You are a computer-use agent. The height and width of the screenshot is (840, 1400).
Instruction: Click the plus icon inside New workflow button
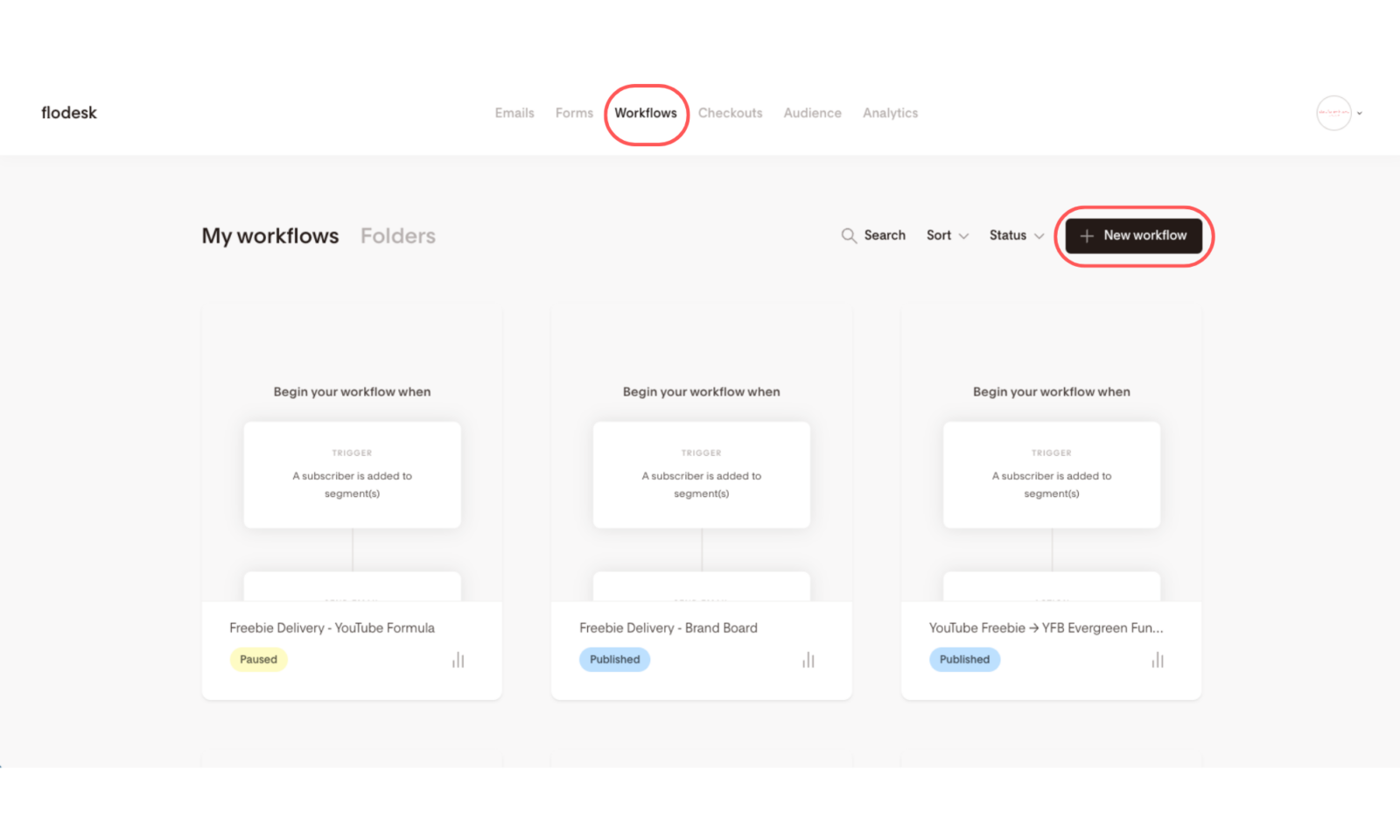pos(1087,235)
